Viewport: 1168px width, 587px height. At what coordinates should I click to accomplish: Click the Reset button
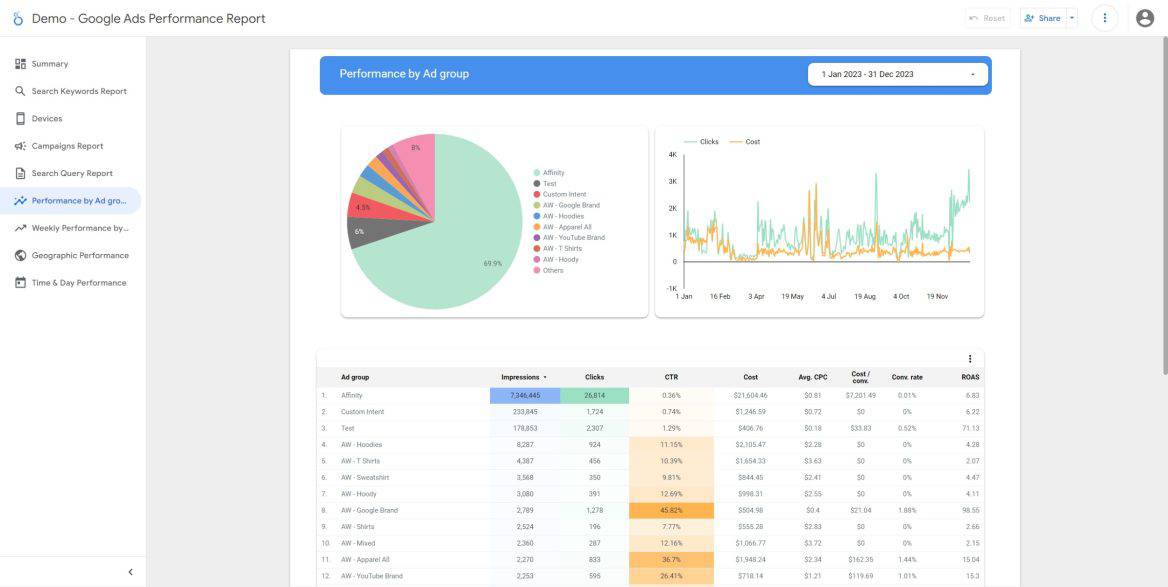click(987, 17)
